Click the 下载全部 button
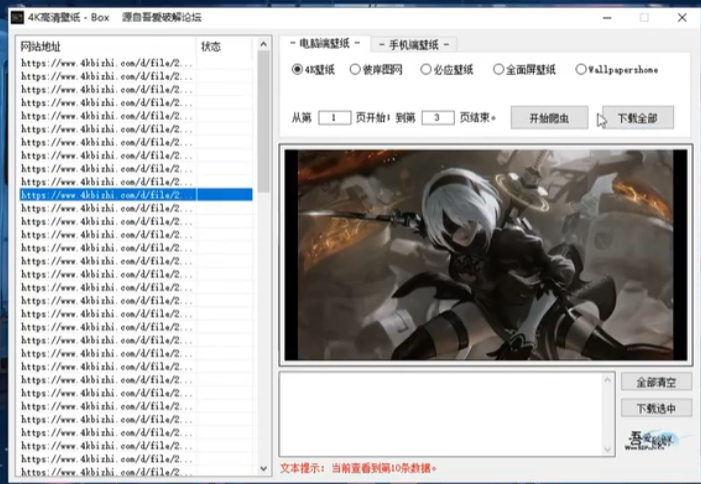This screenshot has width=701, height=484. point(638,118)
